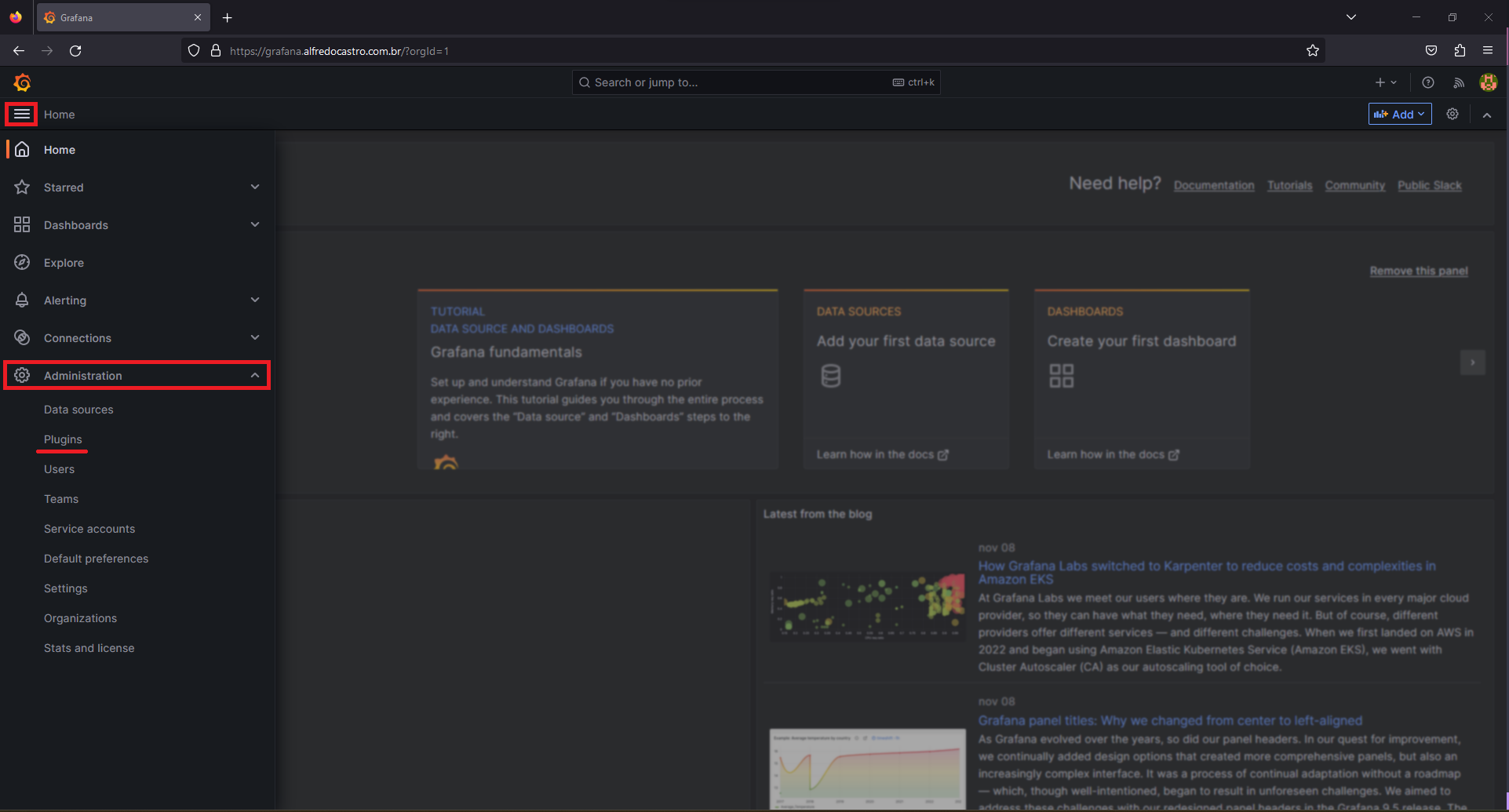The image size is (1509, 812).
Task: Expand the Alerting section chevron
Action: (255, 300)
